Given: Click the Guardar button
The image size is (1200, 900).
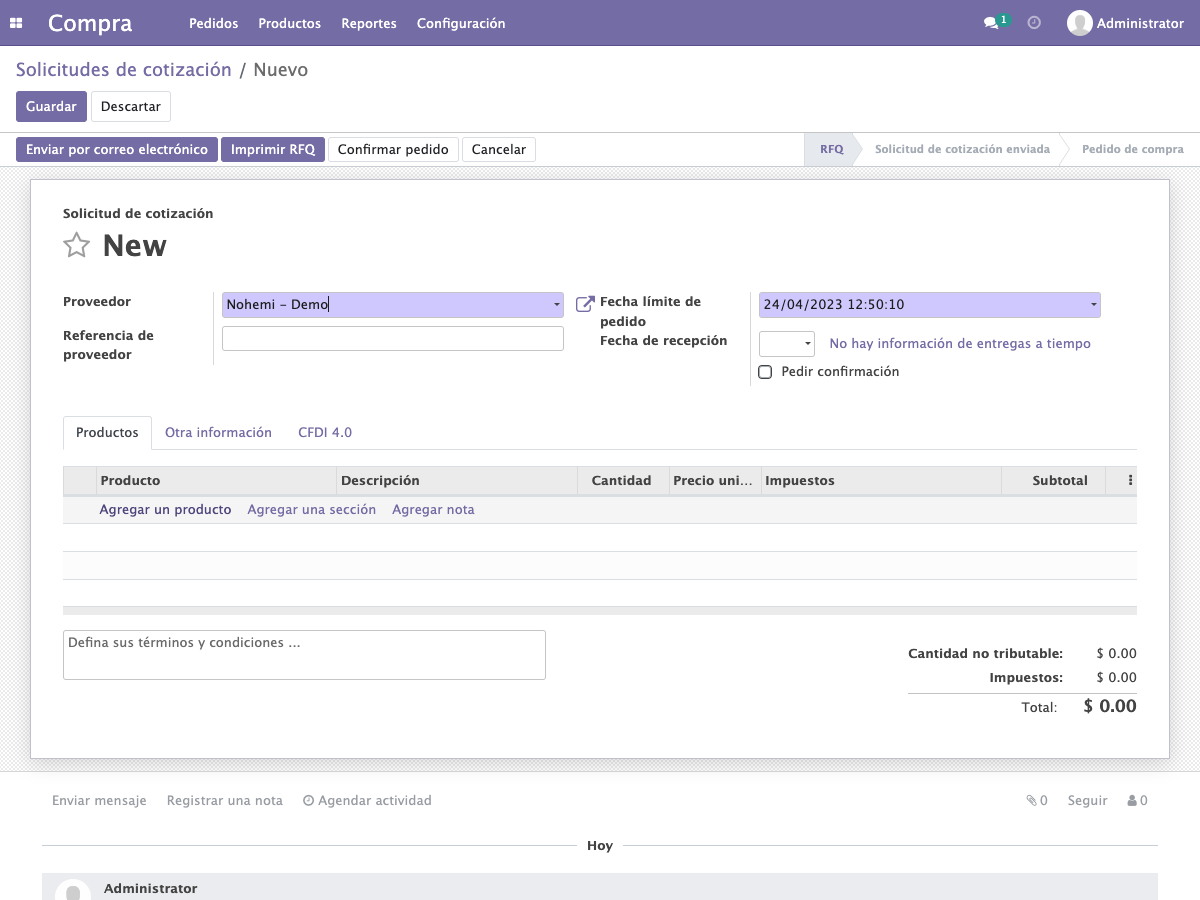Looking at the screenshot, I should point(51,106).
